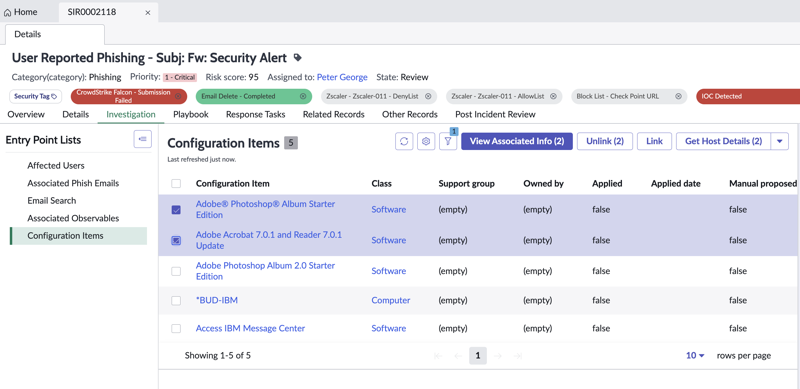The width and height of the screenshot is (800, 389).
Task: Open list personalization gear settings
Action: click(426, 141)
